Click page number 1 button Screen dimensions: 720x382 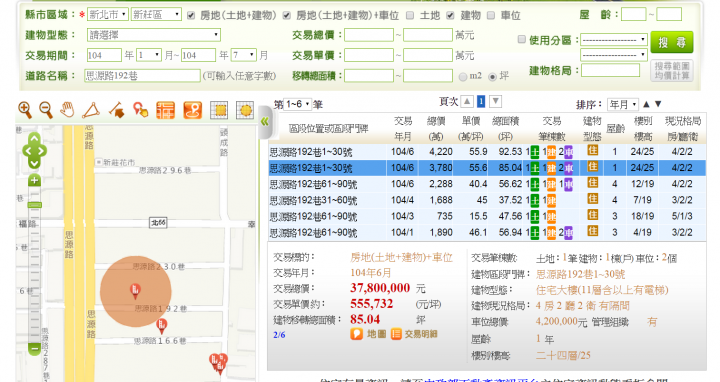click(481, 101)
